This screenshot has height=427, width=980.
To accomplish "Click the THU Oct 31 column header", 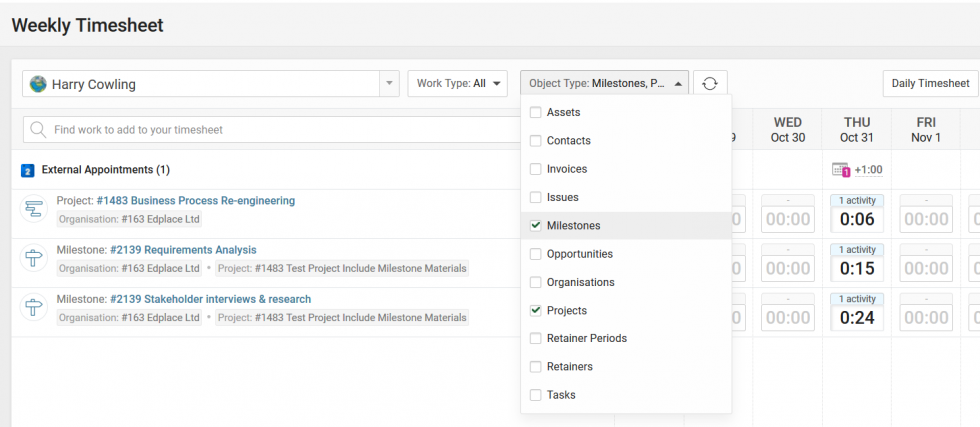I will [857, 129].
